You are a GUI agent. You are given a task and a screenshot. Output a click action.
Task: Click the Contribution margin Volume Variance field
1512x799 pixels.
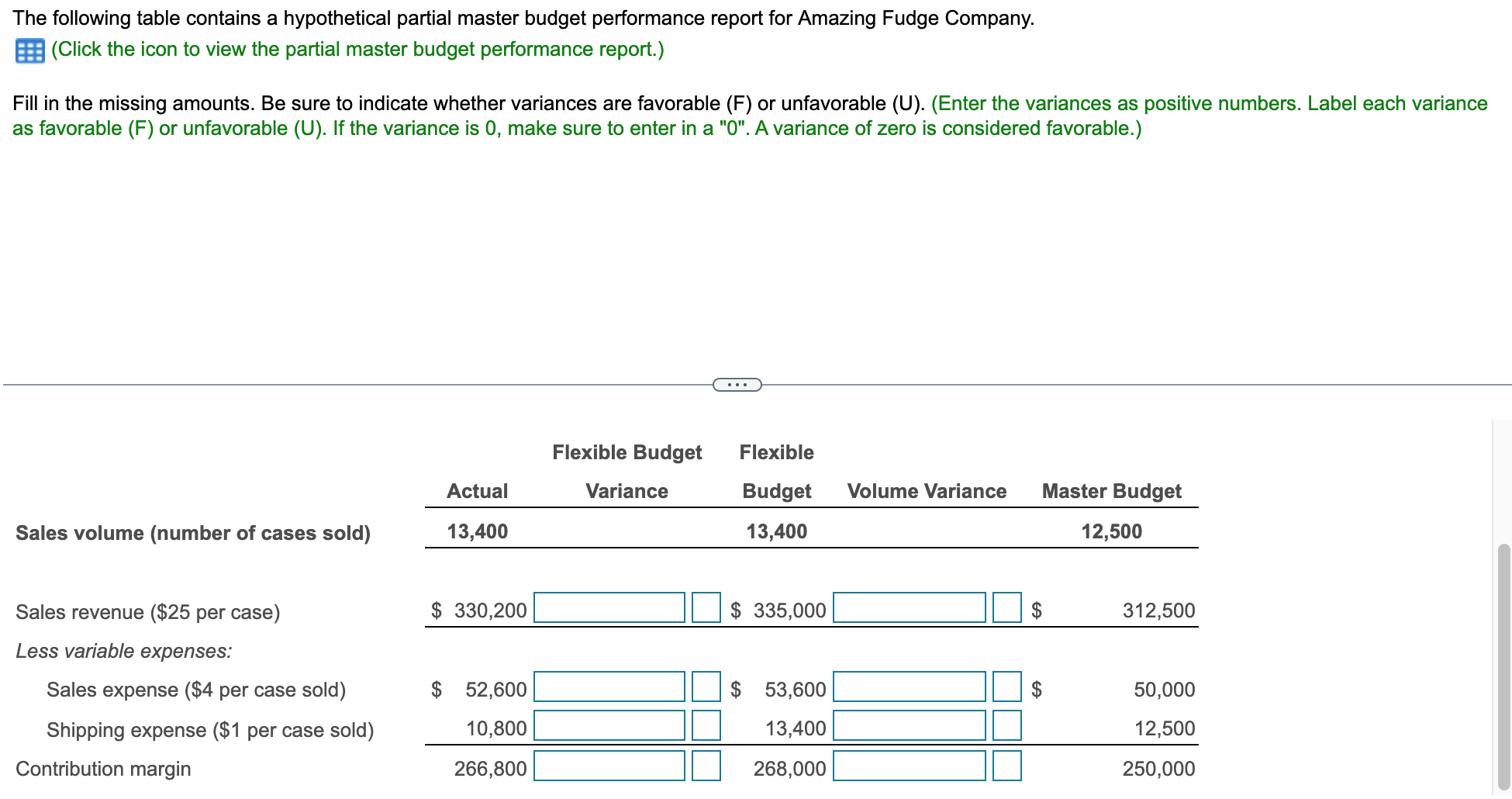click(908, 768)
